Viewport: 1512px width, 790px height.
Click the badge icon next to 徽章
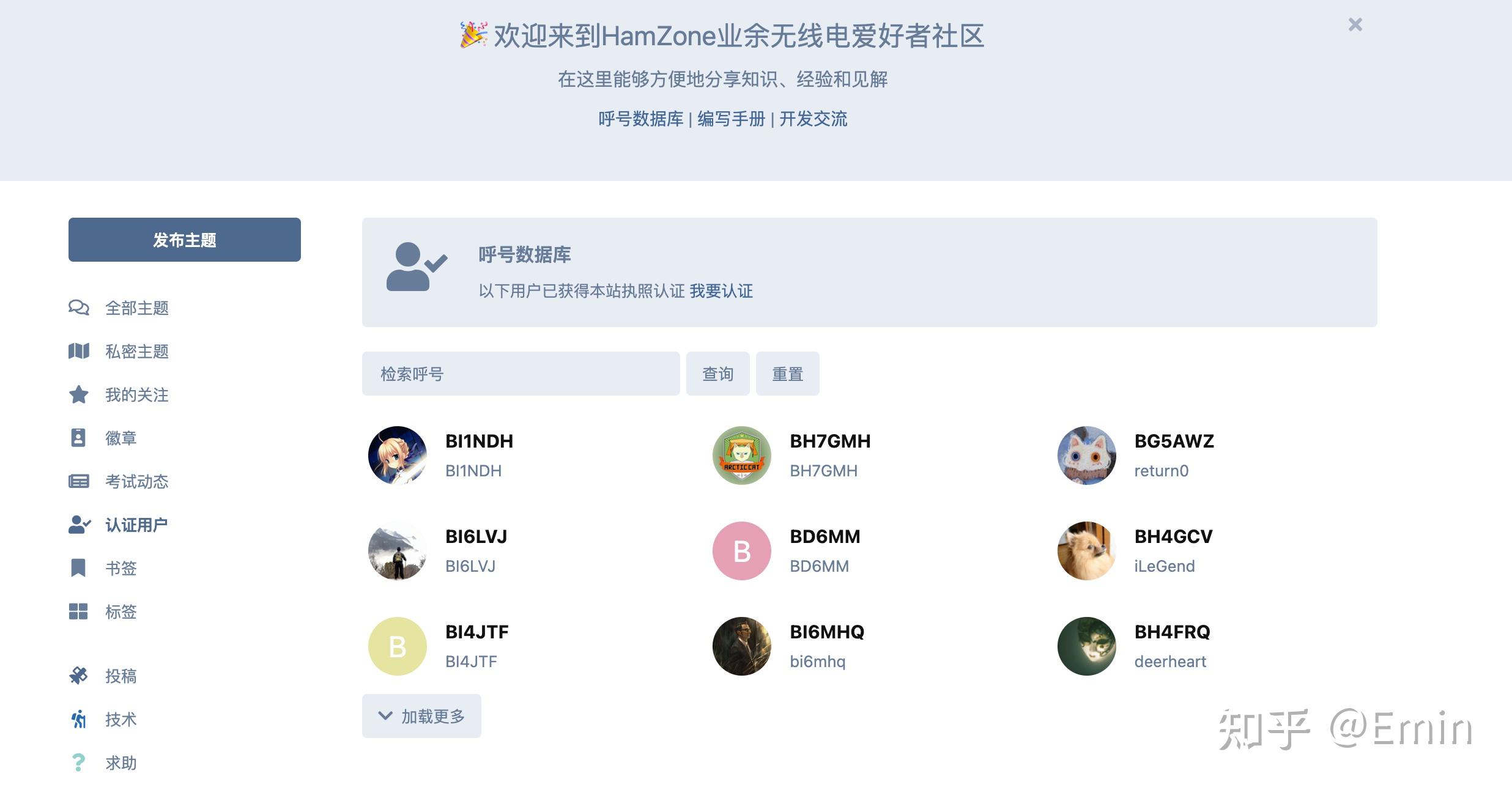(78, 438)
